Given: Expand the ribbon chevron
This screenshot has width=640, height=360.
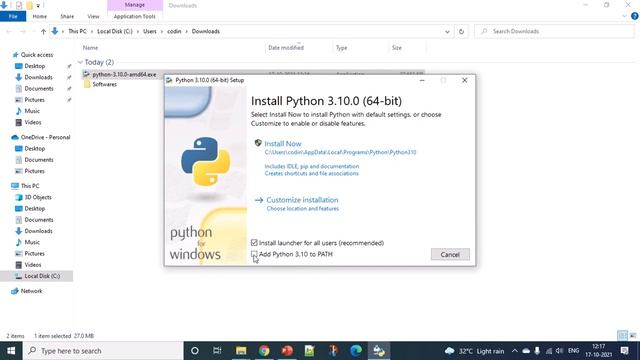Looking at the screenshot, I should point(624,16).
